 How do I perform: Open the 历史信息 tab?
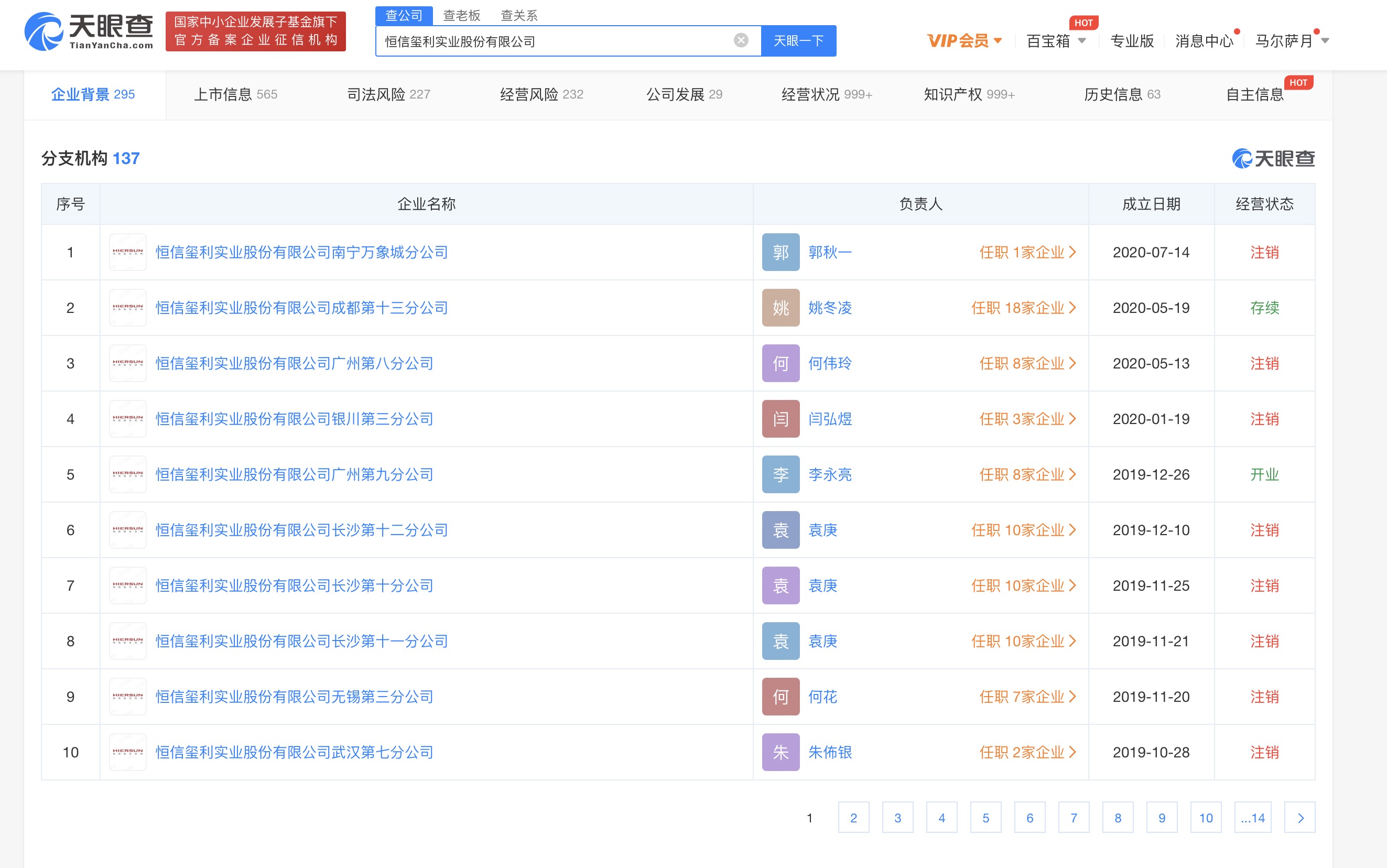click(x=1122, y=94)
